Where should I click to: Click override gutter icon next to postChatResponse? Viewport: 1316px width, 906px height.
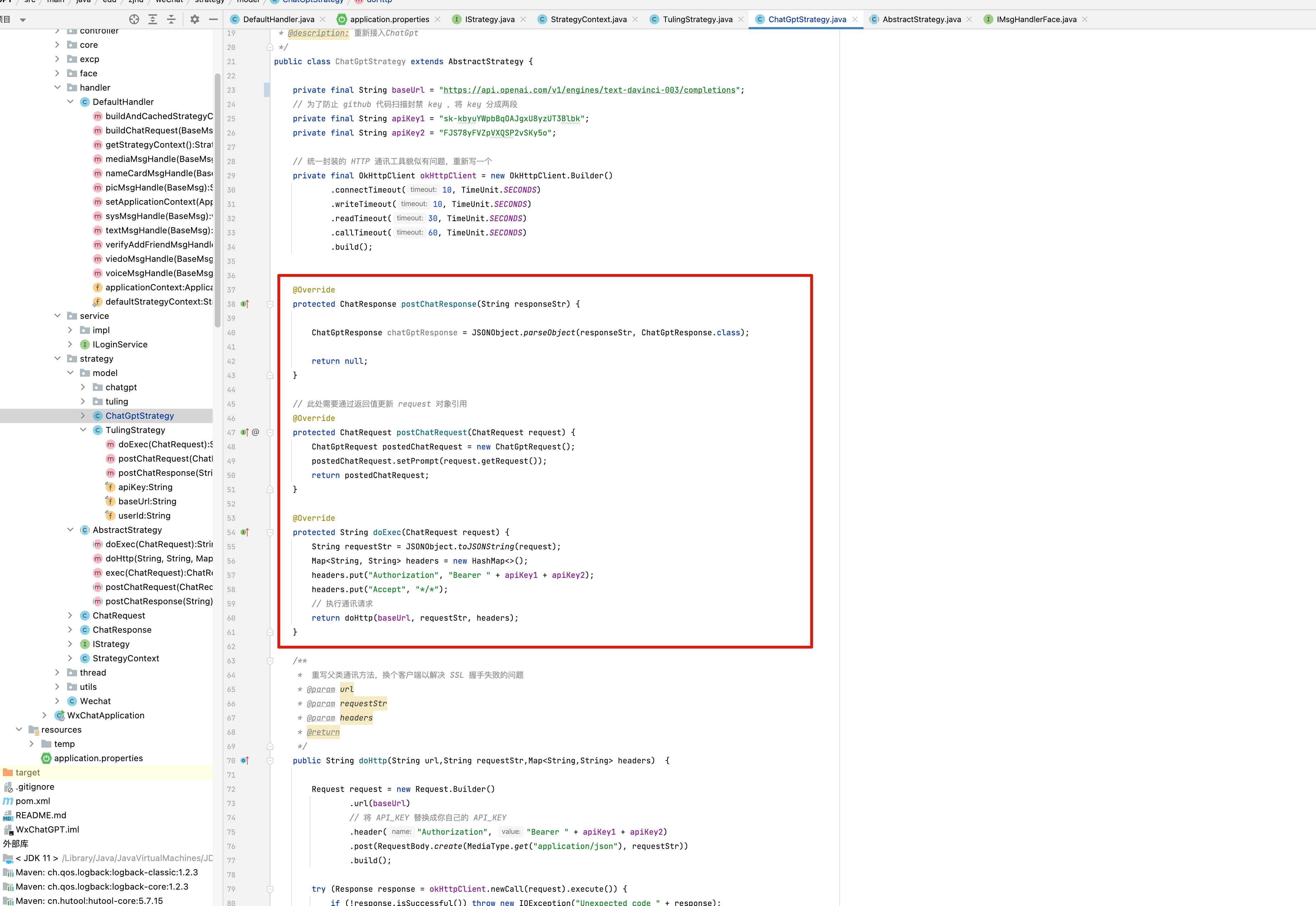click(245, 304)
